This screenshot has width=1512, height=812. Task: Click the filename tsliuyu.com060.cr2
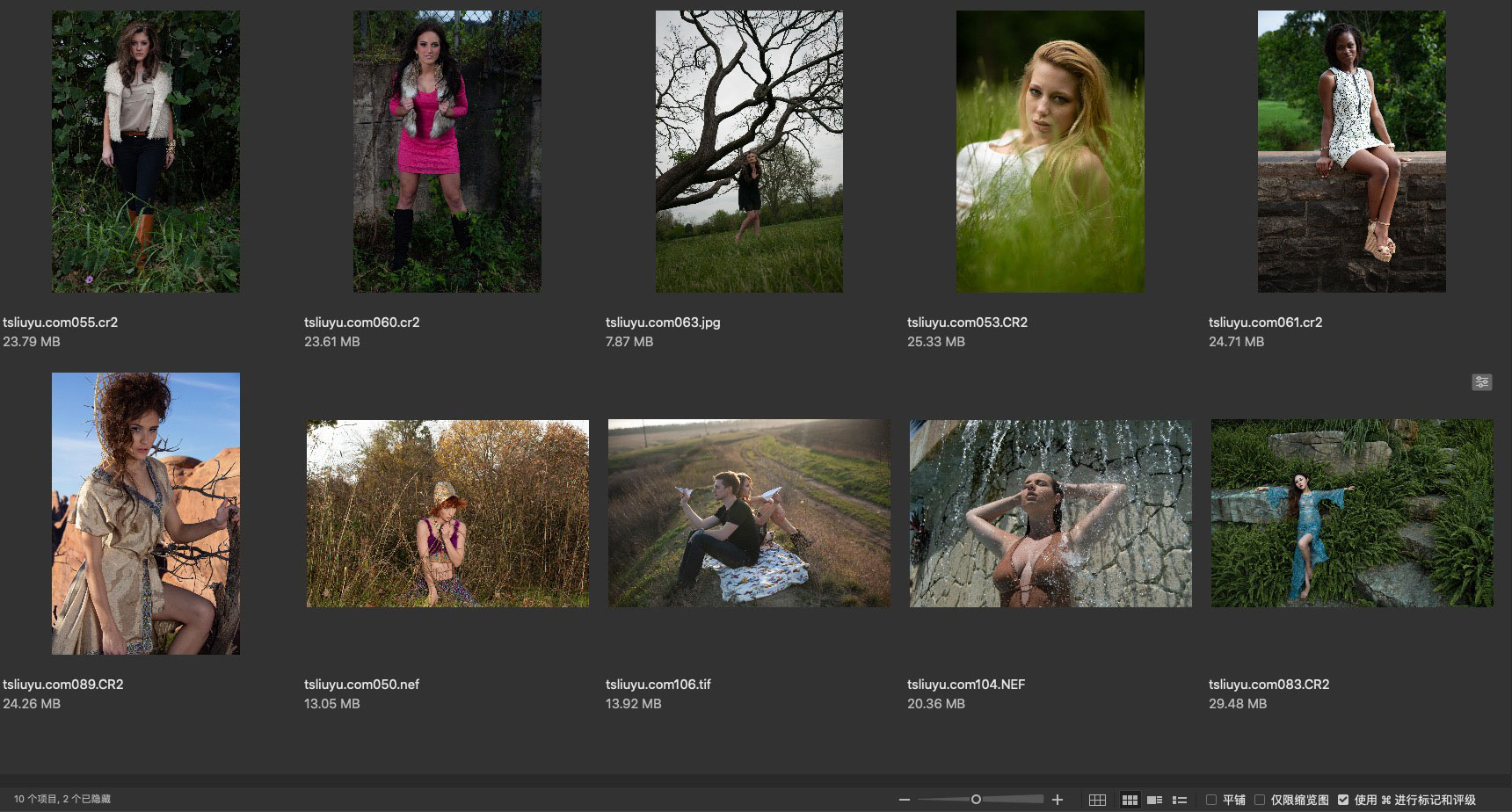pyautogui.click(x=362, y=323)
